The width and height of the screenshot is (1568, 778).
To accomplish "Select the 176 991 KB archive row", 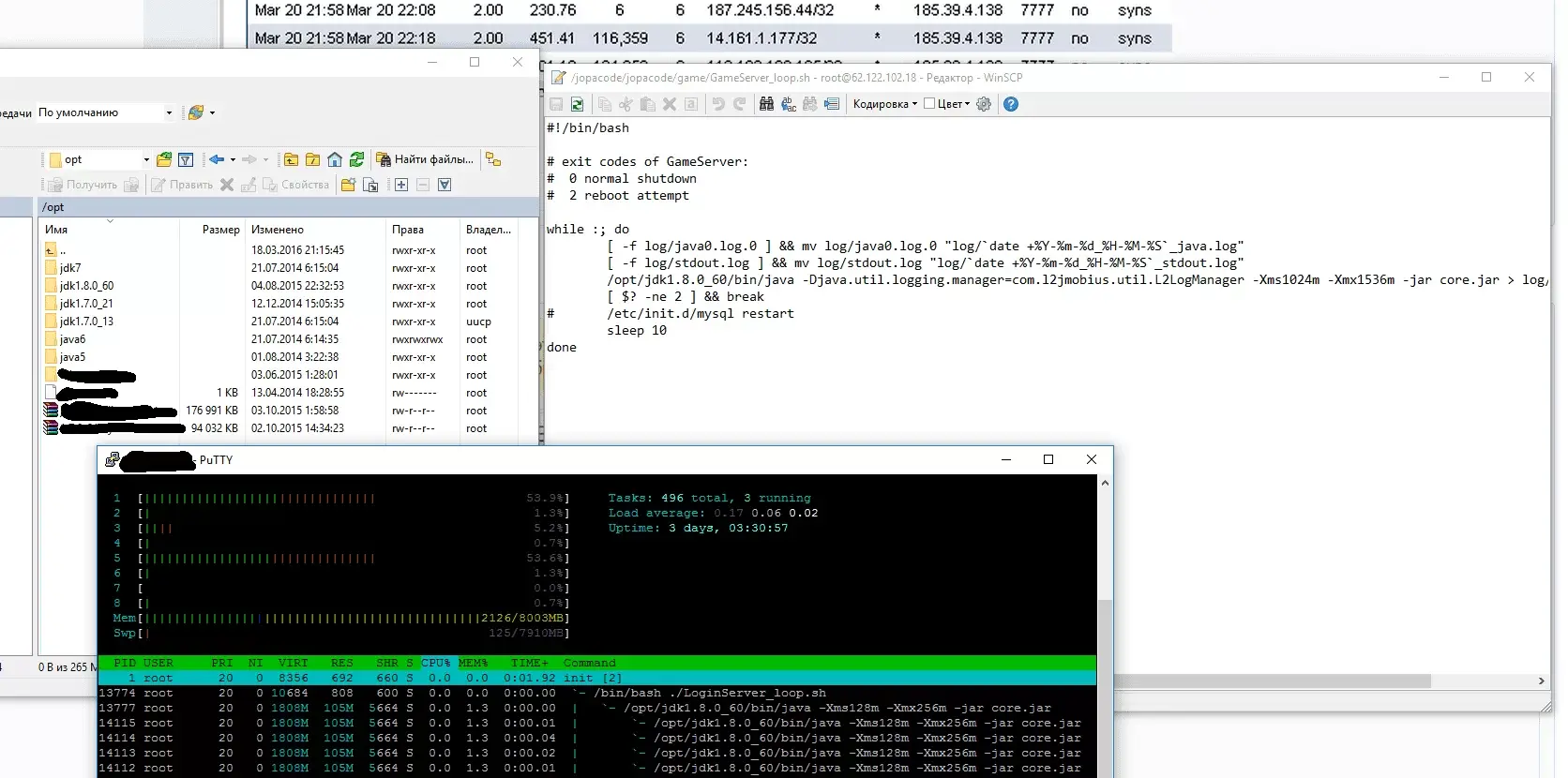I will 279,411.
